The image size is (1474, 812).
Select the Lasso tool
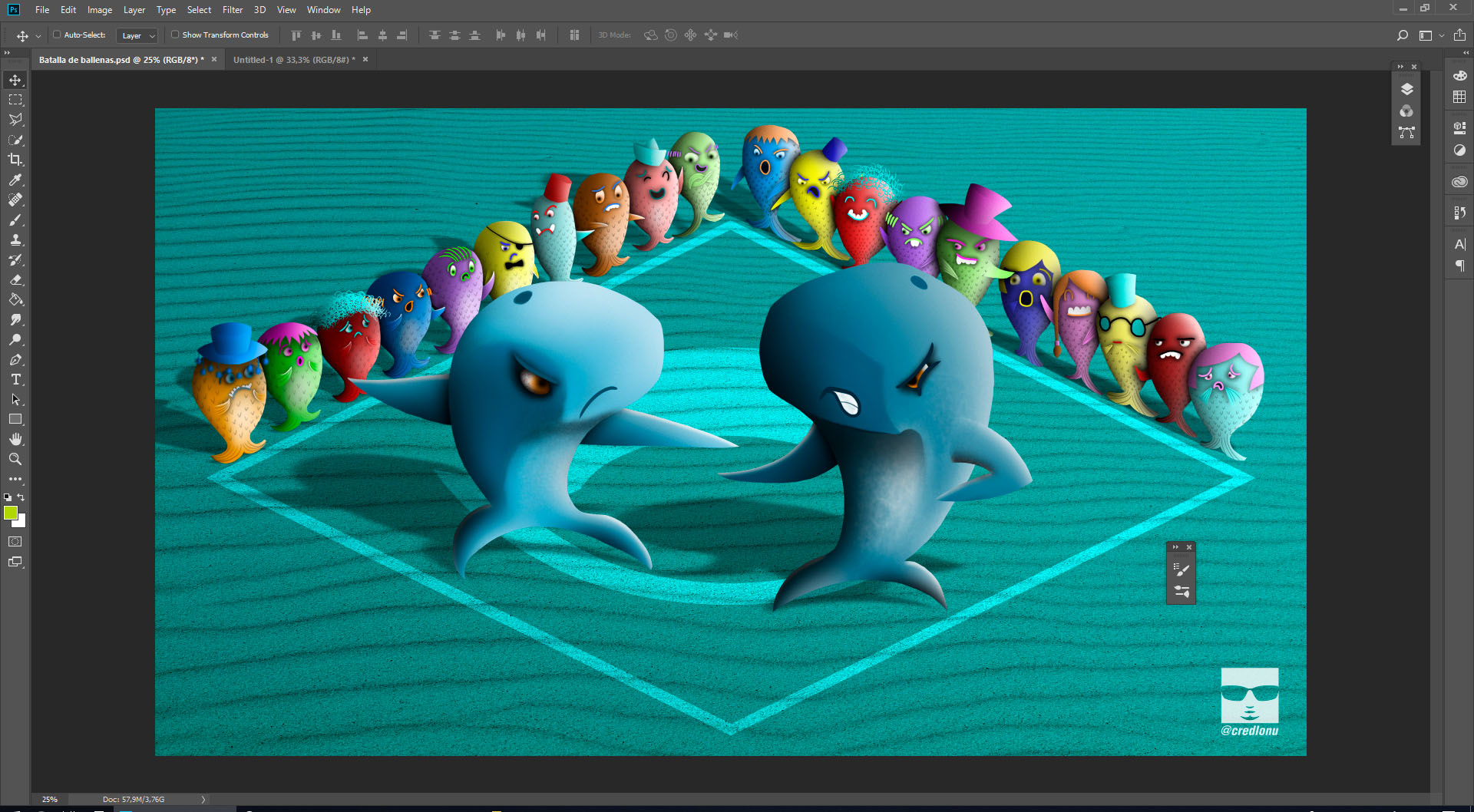[x=15, y=120]
